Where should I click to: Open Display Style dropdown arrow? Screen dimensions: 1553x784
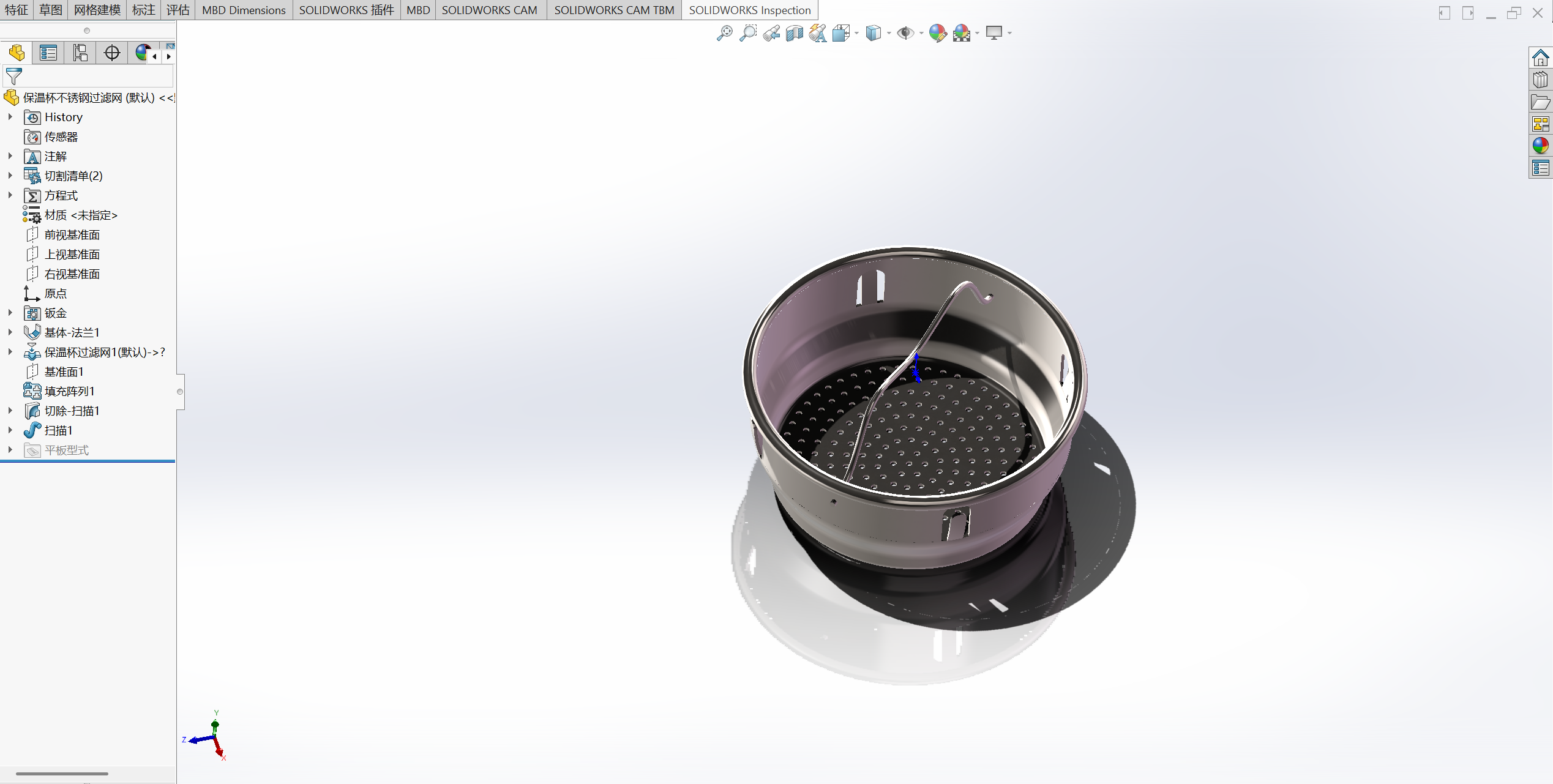point(889,34)
